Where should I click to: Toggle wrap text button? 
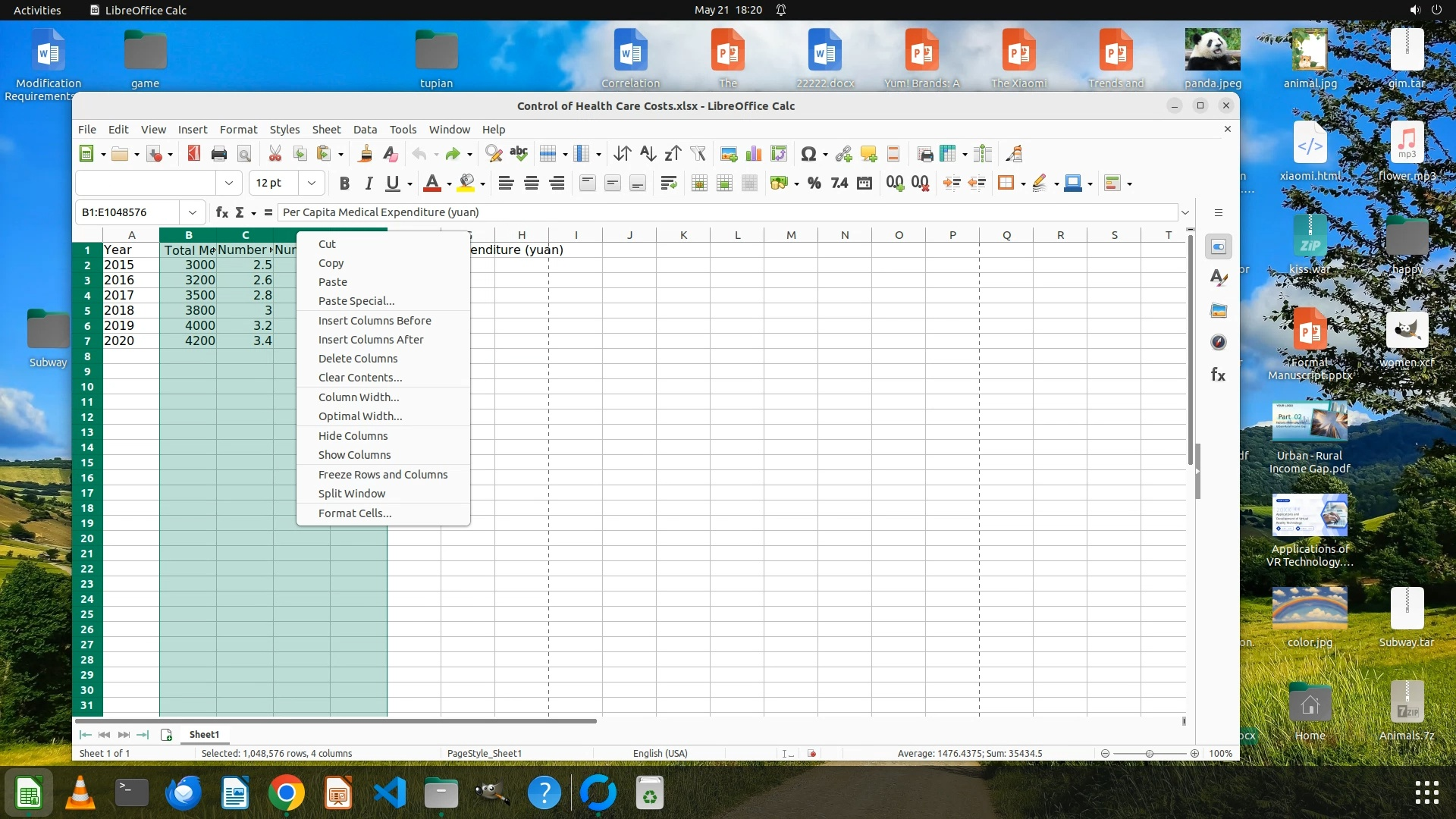click(x=668, y=183)
